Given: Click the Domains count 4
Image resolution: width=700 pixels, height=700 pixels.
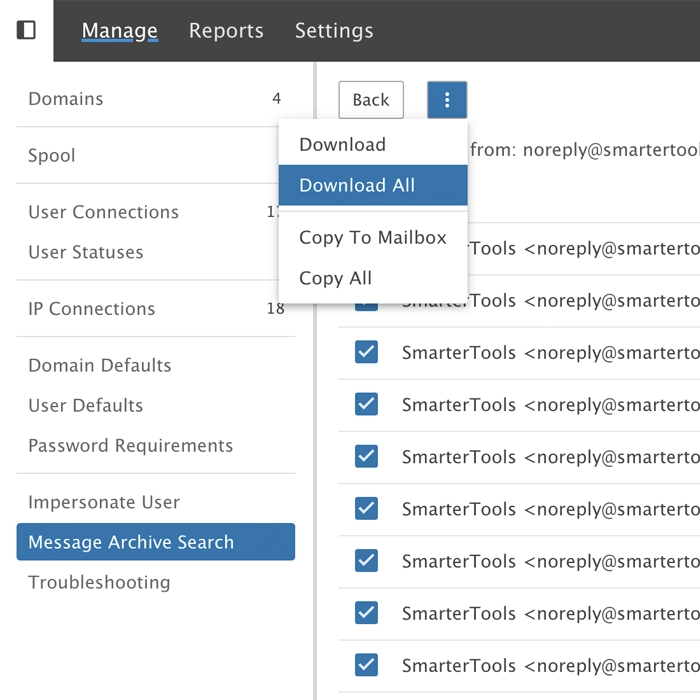Looking at the screenshot, I should tap(277, 99).
